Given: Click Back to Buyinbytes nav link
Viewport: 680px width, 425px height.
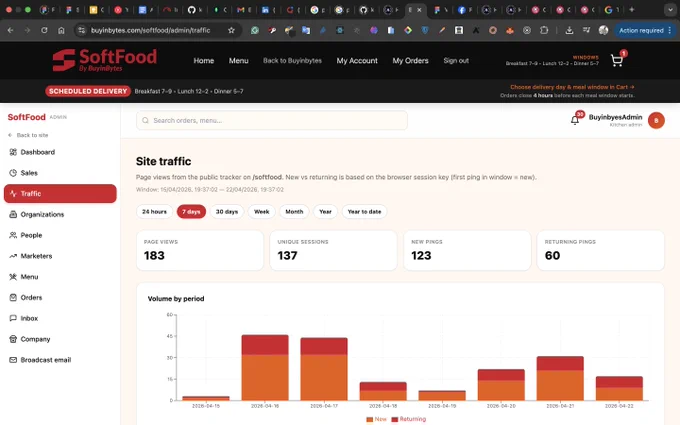Looking at the screenshot, I should click(x=292, y=61).
